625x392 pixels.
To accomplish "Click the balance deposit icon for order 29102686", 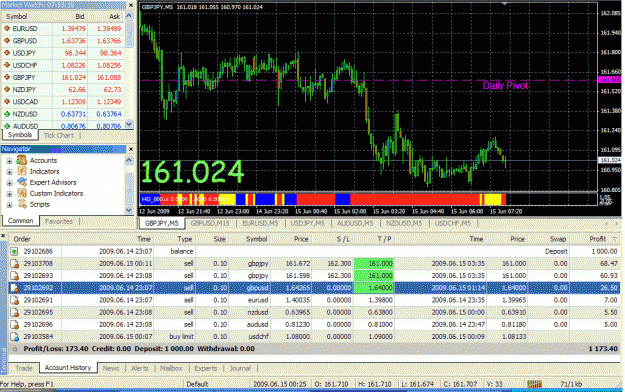I will (x=14, y=252).
